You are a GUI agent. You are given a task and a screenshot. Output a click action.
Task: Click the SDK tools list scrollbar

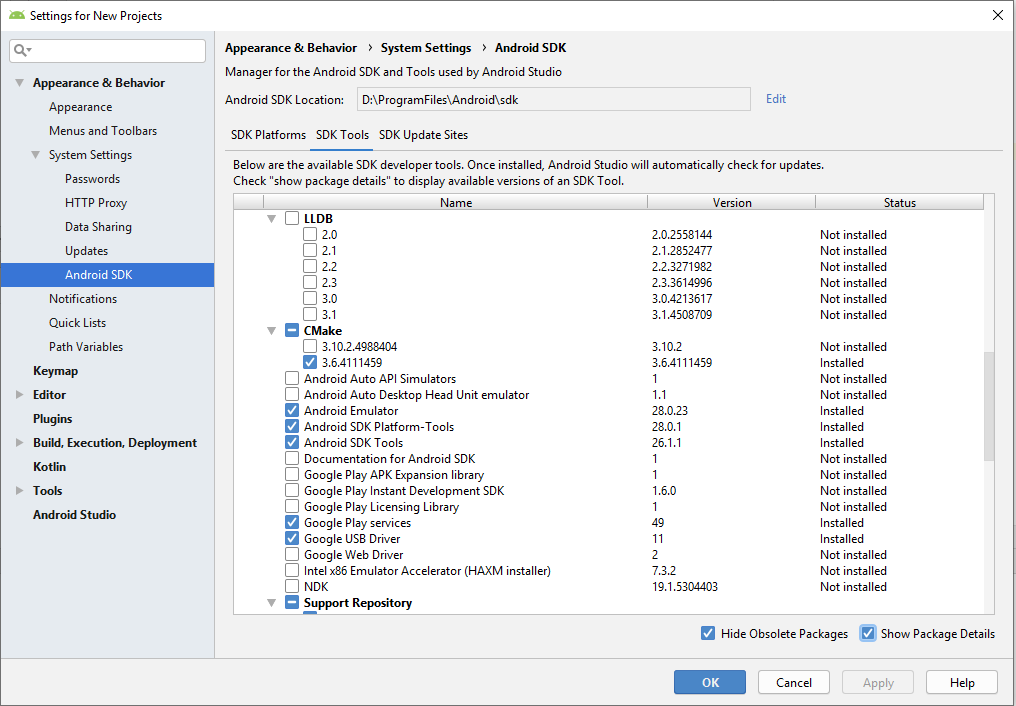click(989, 406)
